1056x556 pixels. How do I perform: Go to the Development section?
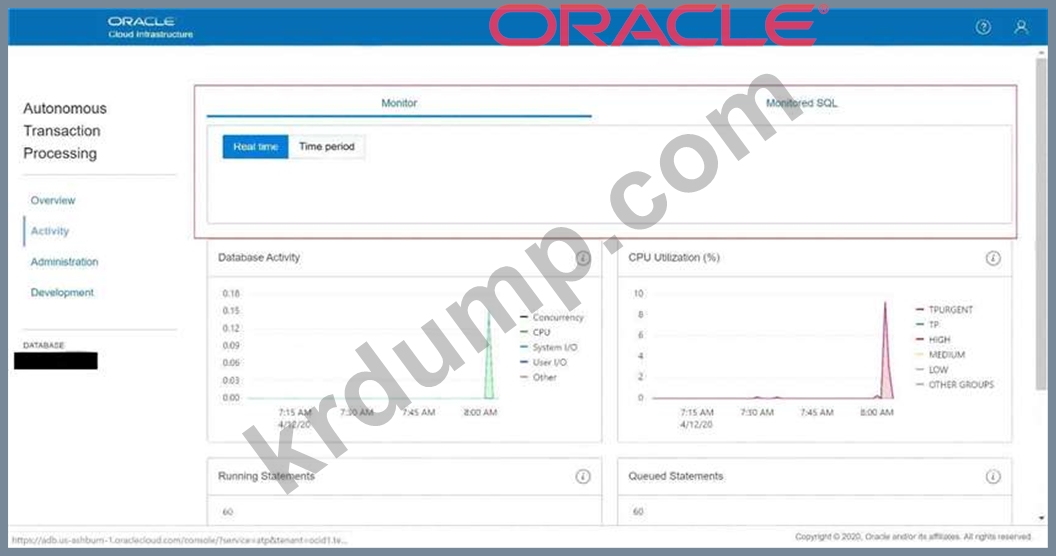(x=62, y=292)
